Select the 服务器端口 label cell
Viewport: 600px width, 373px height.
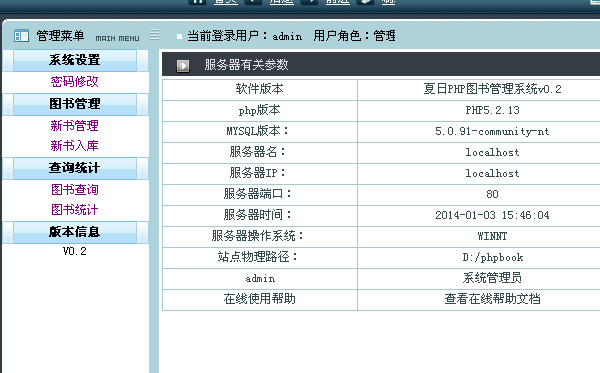click(260, 194)
